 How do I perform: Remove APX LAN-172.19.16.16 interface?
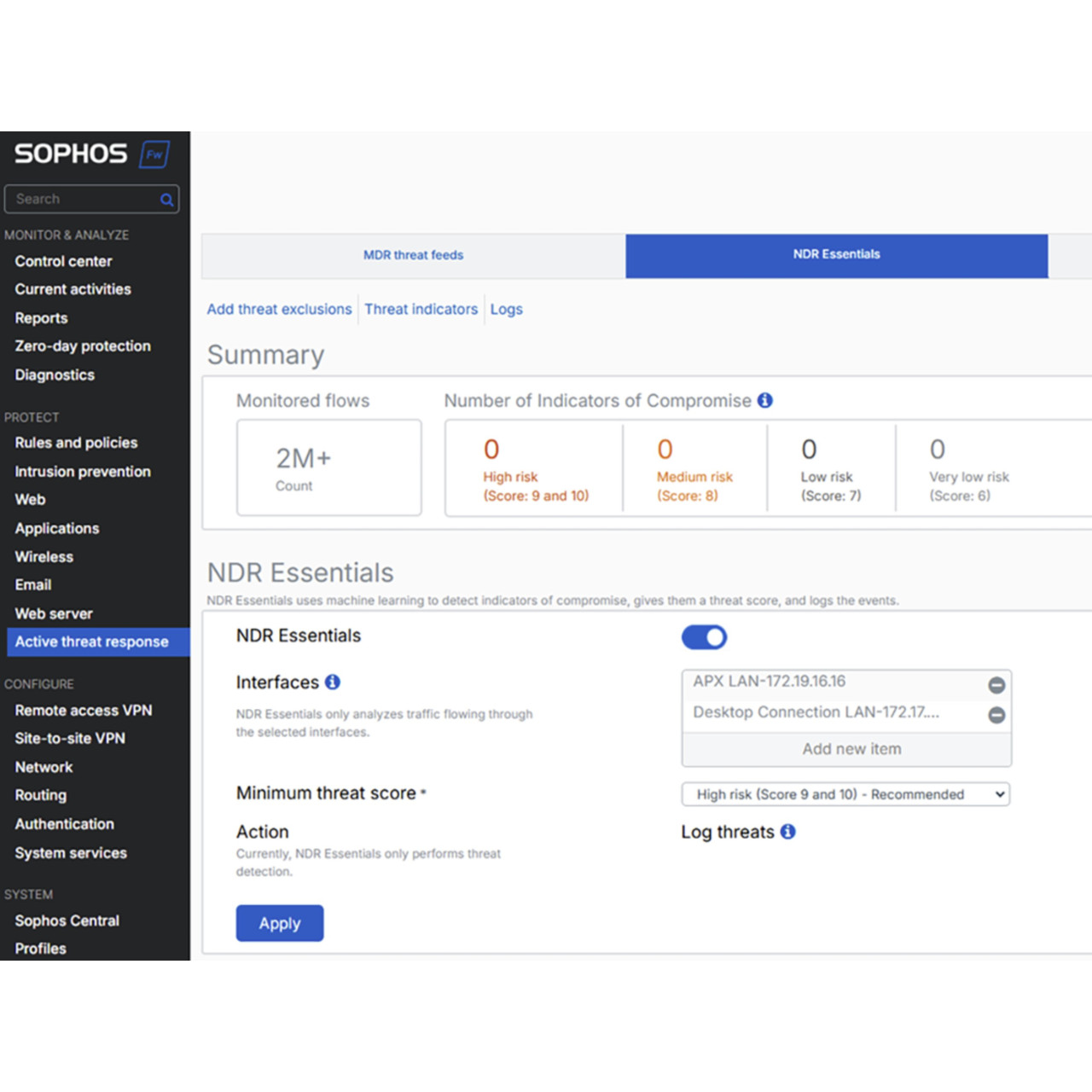click(x=996, y=685)
